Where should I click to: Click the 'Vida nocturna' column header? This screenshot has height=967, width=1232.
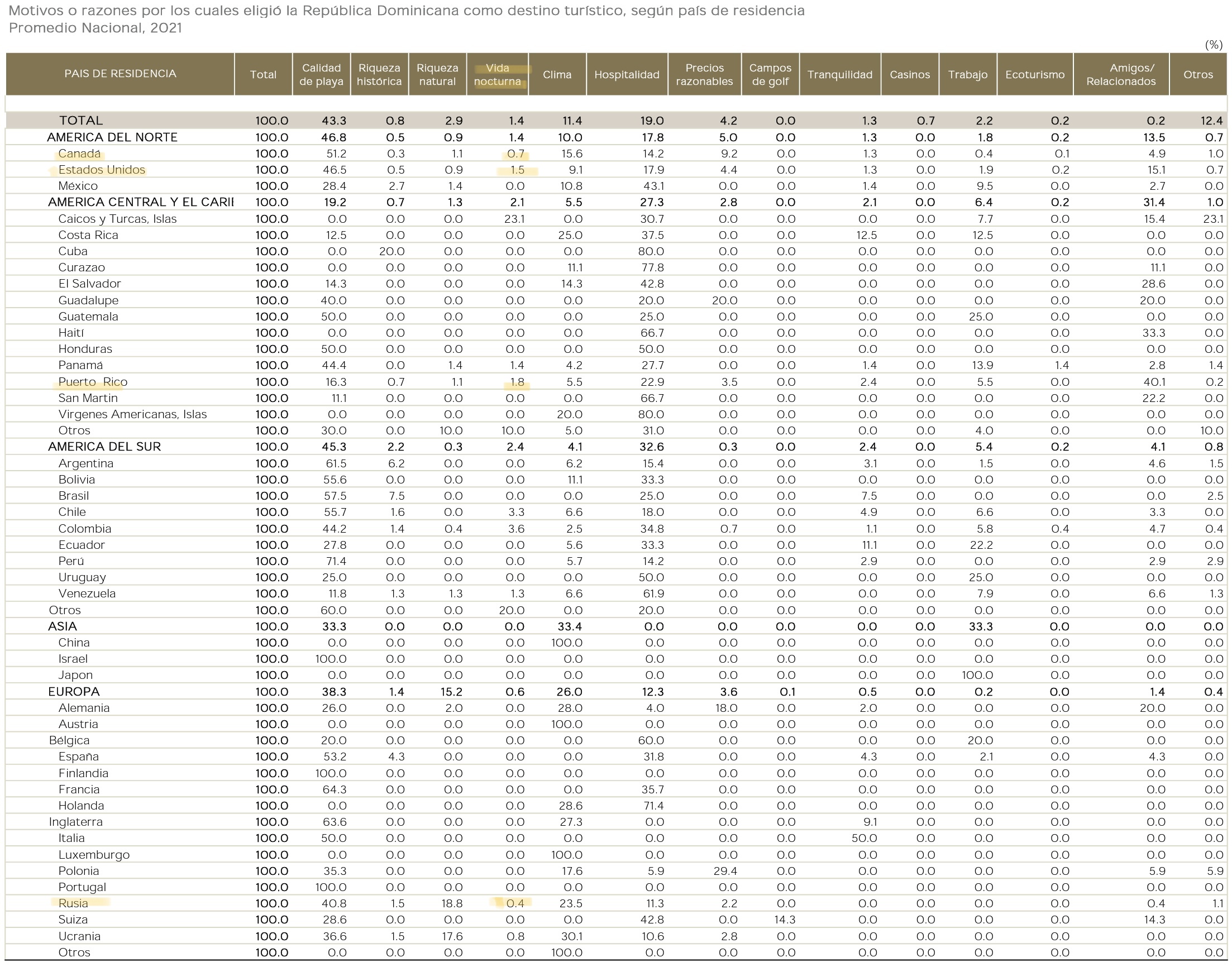click(x=497, y=74)
